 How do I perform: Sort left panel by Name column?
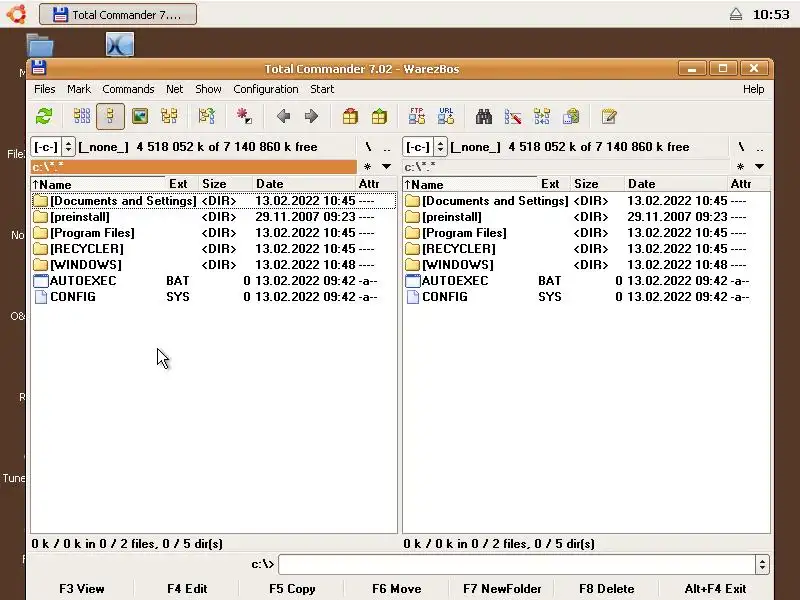click(x=98, y=184)
